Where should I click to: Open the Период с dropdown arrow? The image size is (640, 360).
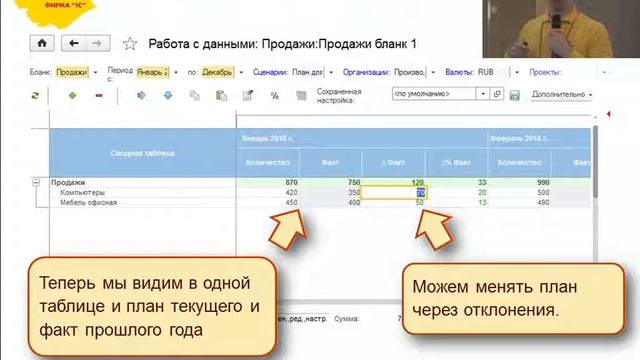tap(176, 72)
